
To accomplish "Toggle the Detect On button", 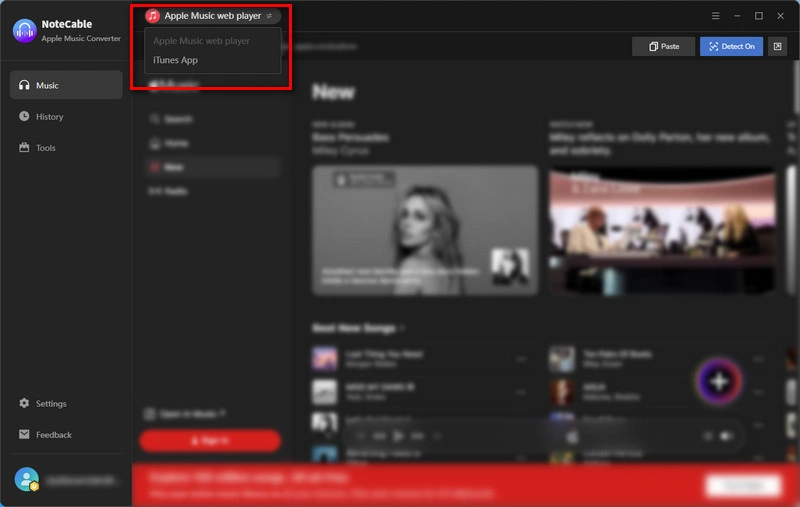I will (x=731, y=46).
